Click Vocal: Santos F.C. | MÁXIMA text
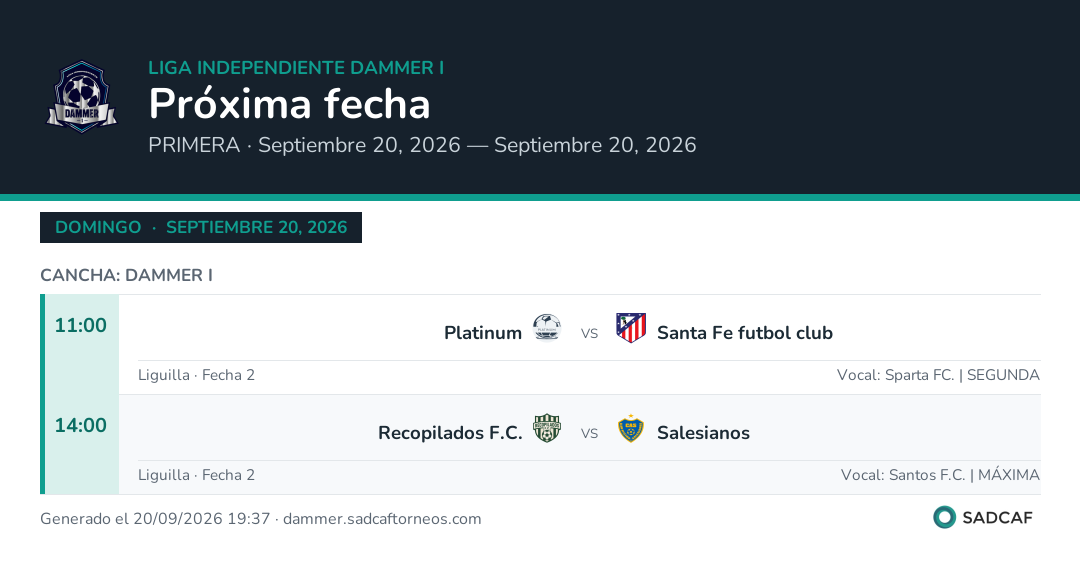1080x570 pixels. pyautogui.click(x=940, y=475)
